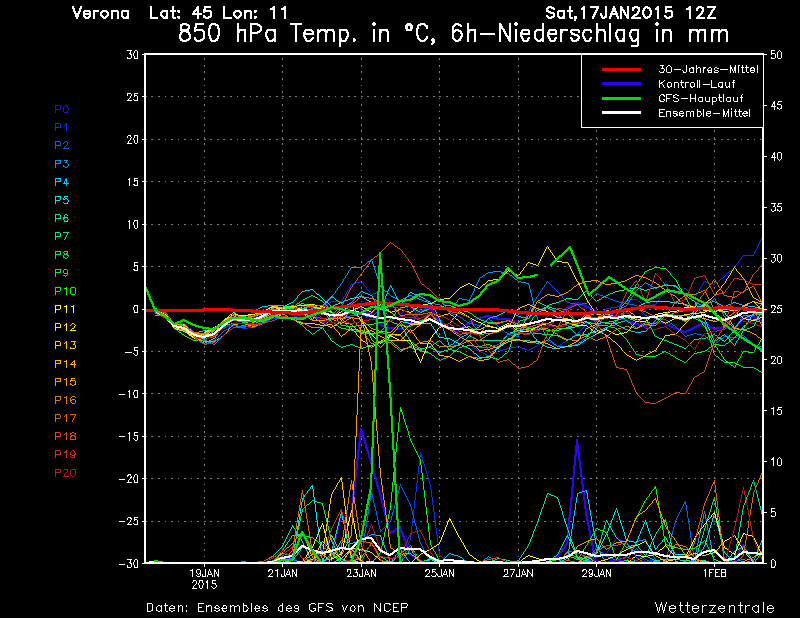The image size is (800, 618).
Task: Select the "GFS-Hauptlauf" legend label
Action: pos(701,98)
